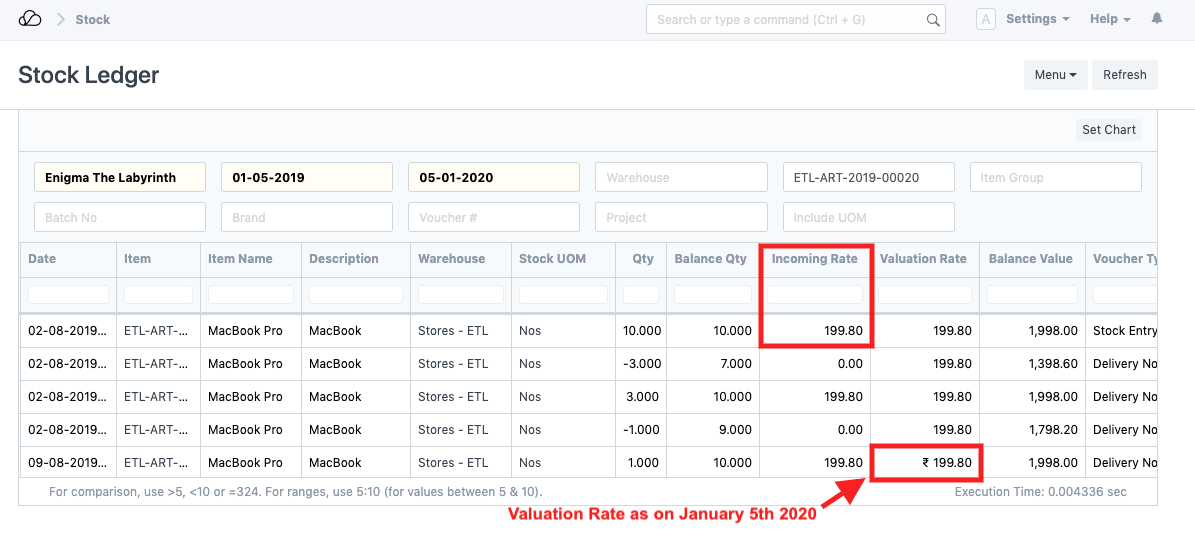
Task: Click the Warehouse filter field
Action: pyautogui.click(x=681, y=177)
